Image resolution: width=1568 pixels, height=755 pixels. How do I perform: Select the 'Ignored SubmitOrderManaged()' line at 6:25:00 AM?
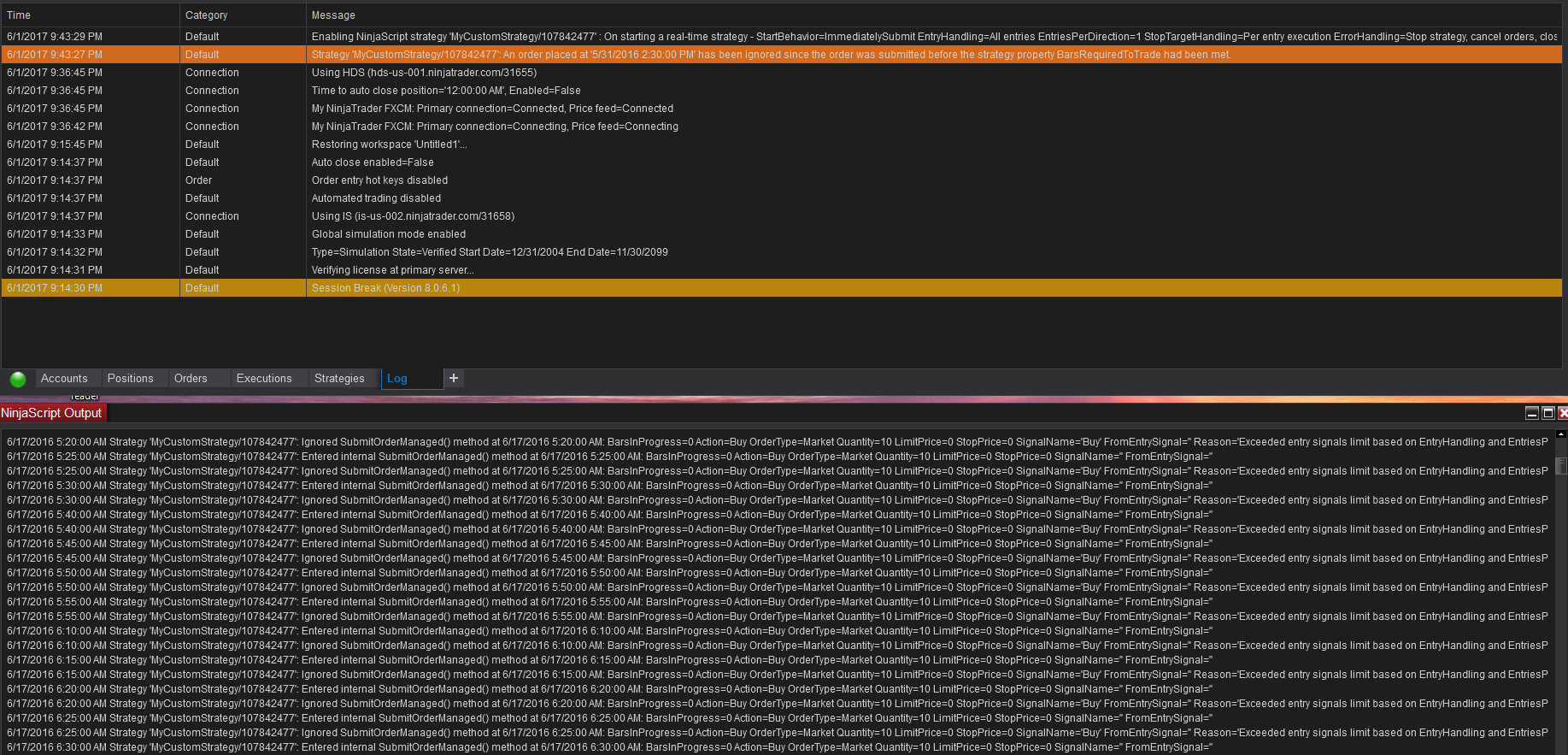pyautogui.click(x=778, y=733)
